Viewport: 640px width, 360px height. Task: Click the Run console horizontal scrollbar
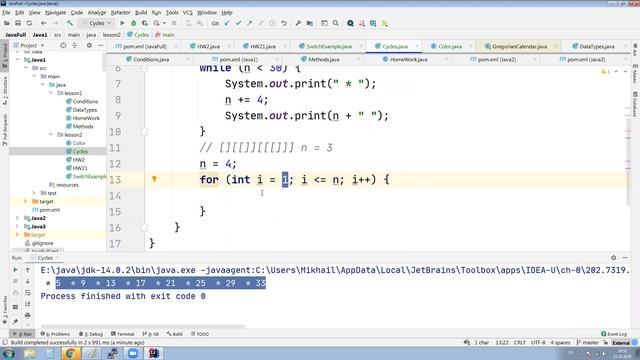click(143, 326)
